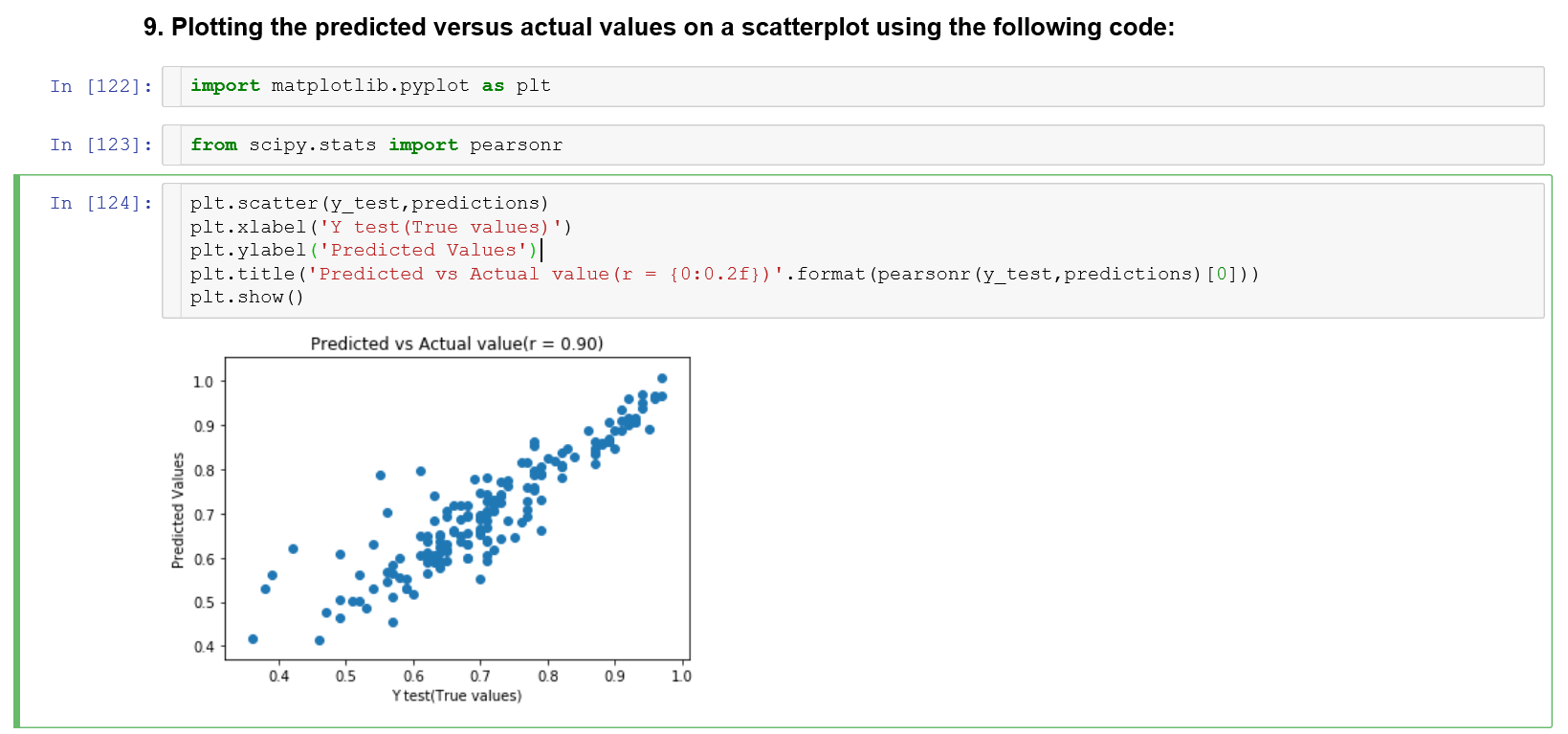
Task: Click the import matplotlib code cell
Action: coord(853,86)
